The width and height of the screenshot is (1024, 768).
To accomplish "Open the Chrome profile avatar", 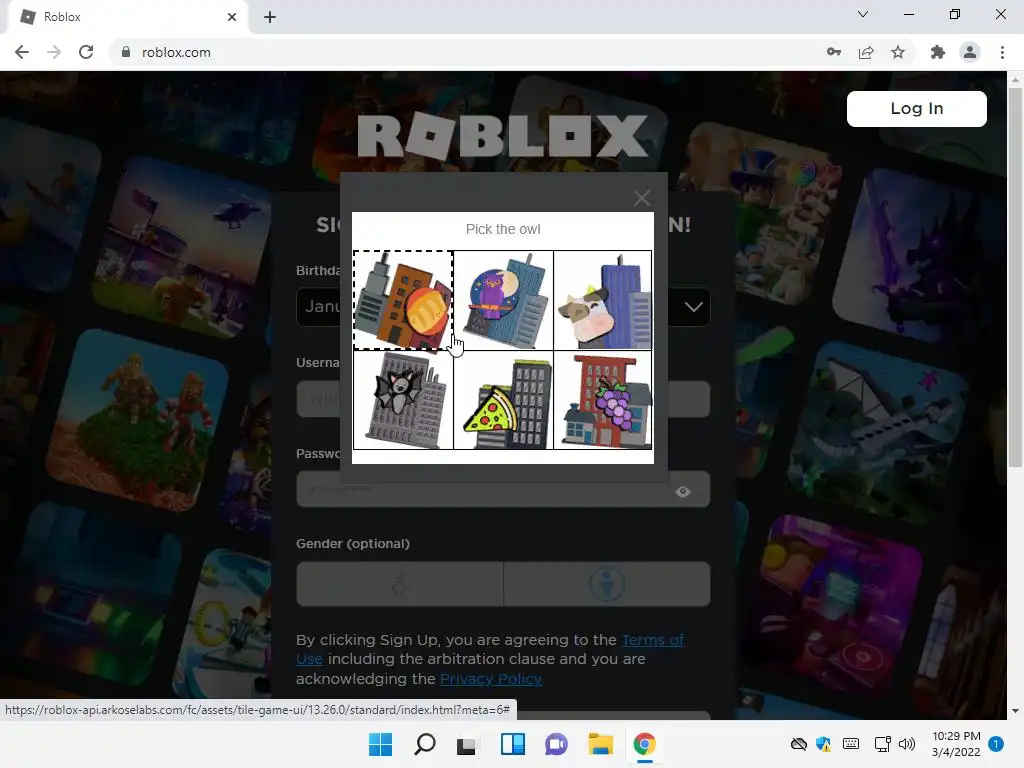I will pyautogui.click(x=970, y=52).
